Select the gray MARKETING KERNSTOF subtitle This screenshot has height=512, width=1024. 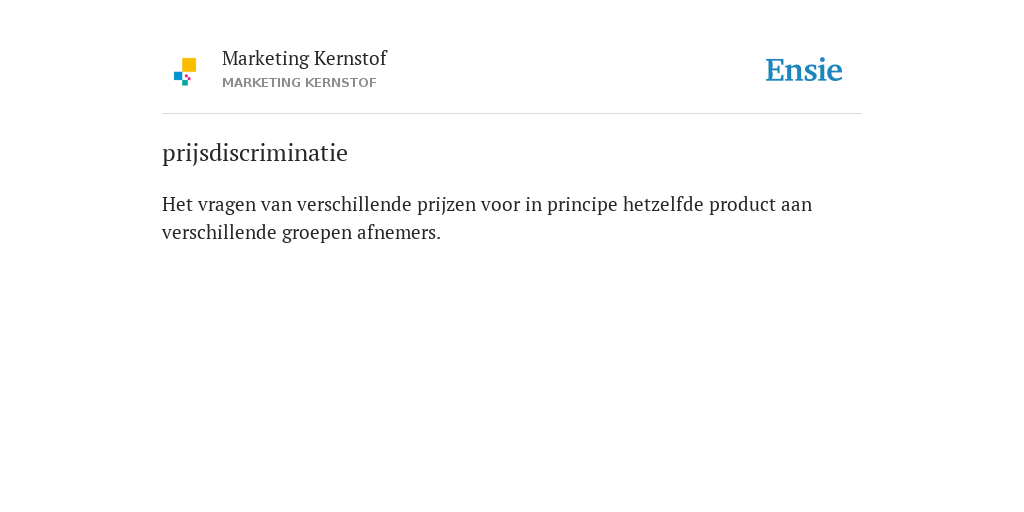tap(299, 83)
